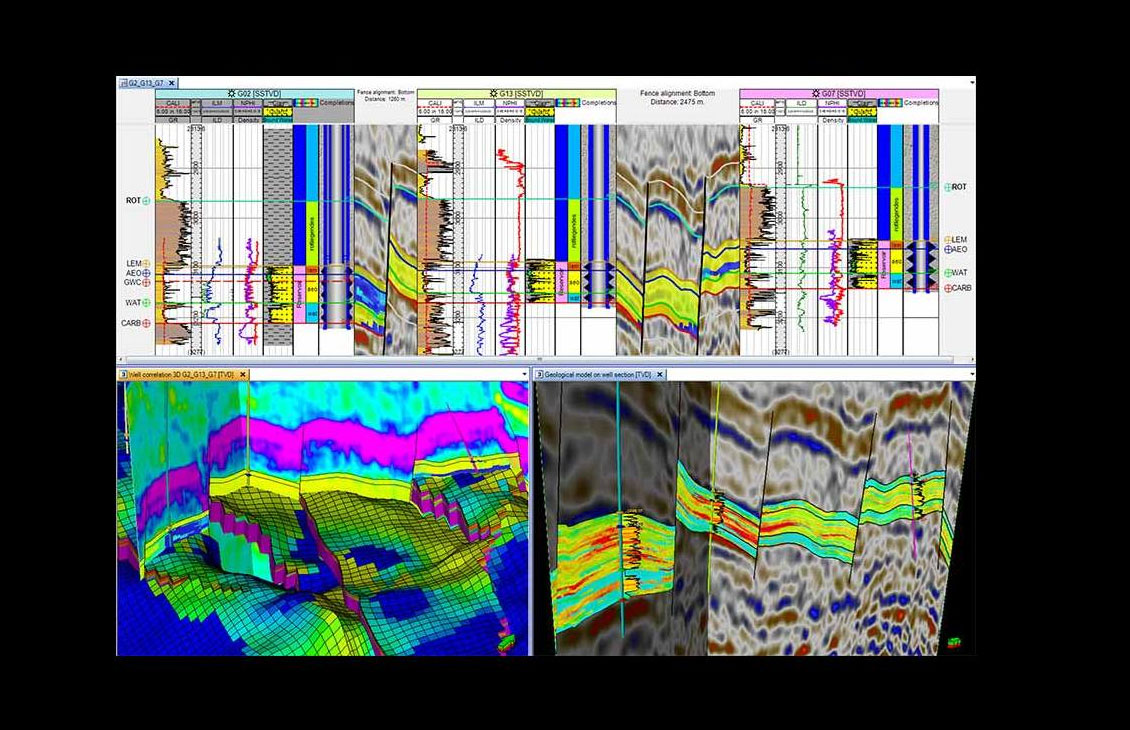This screenshot has width=1130, height=730.
Task: Click the AEO marker icon on right side
Action: click(948, 249)
